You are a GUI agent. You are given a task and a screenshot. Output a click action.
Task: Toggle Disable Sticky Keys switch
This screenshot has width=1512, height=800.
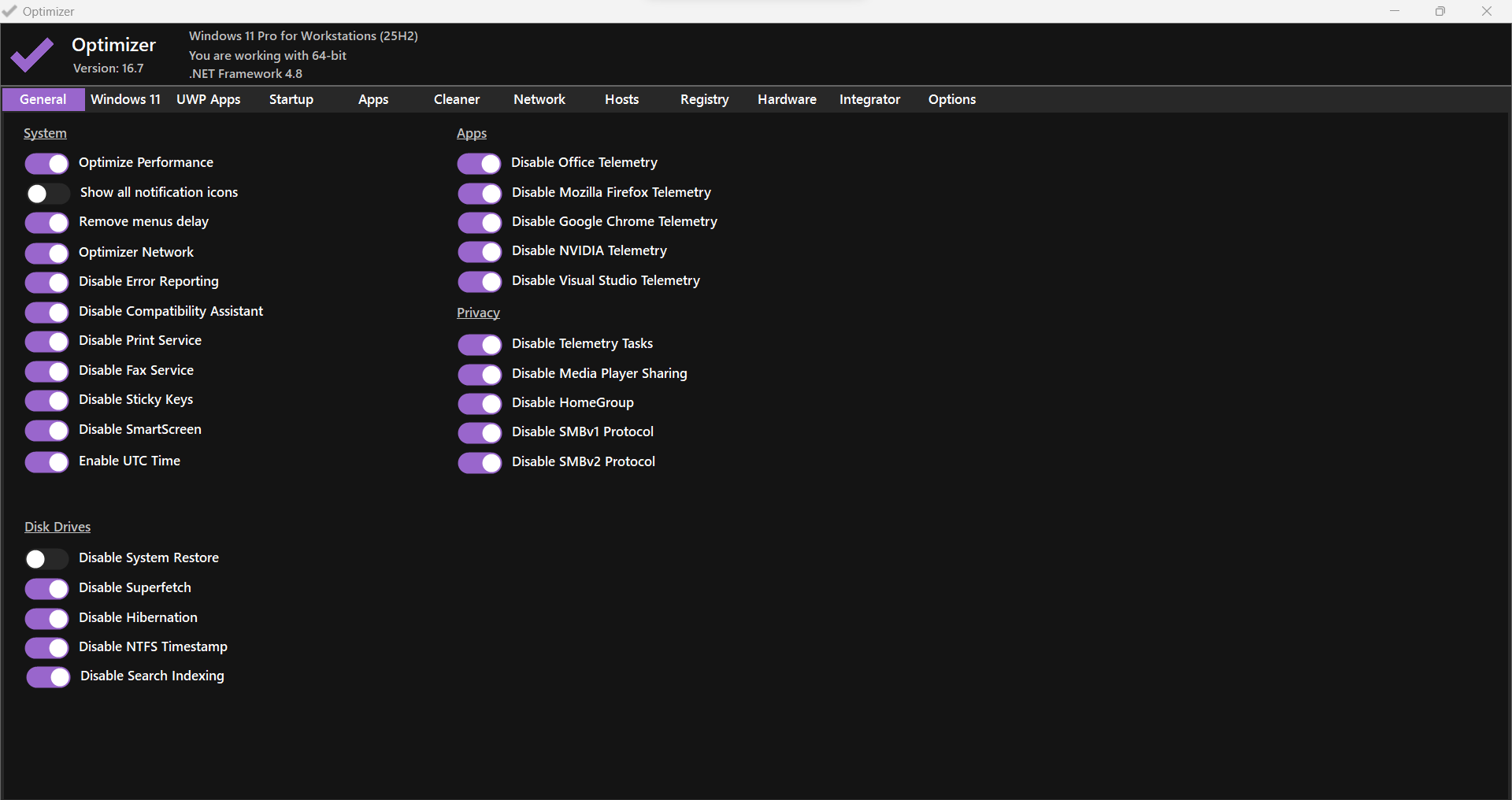click(x=47, y=401)
